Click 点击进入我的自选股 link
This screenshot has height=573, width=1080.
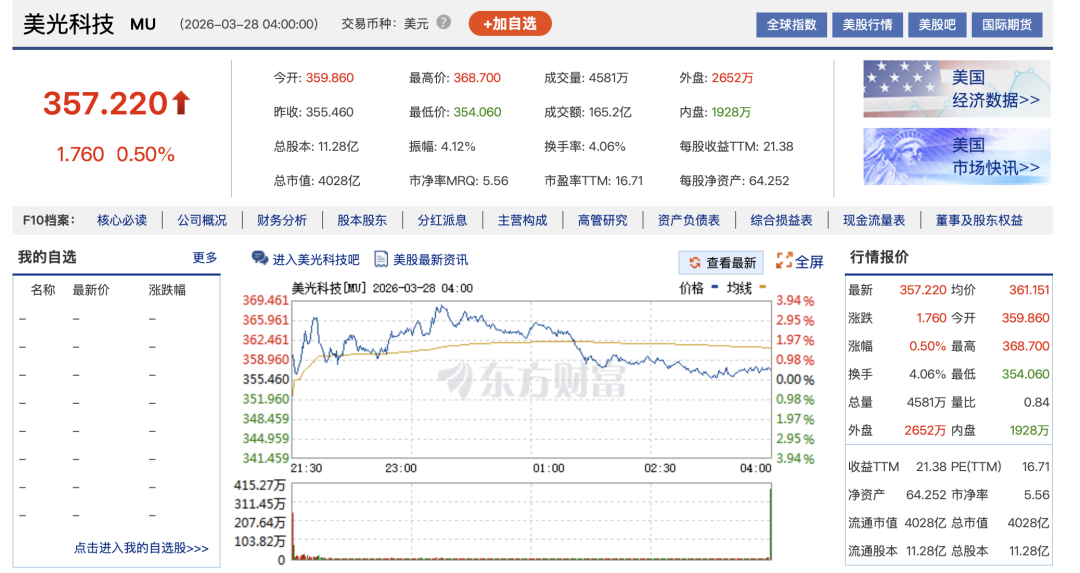point(141,548)
